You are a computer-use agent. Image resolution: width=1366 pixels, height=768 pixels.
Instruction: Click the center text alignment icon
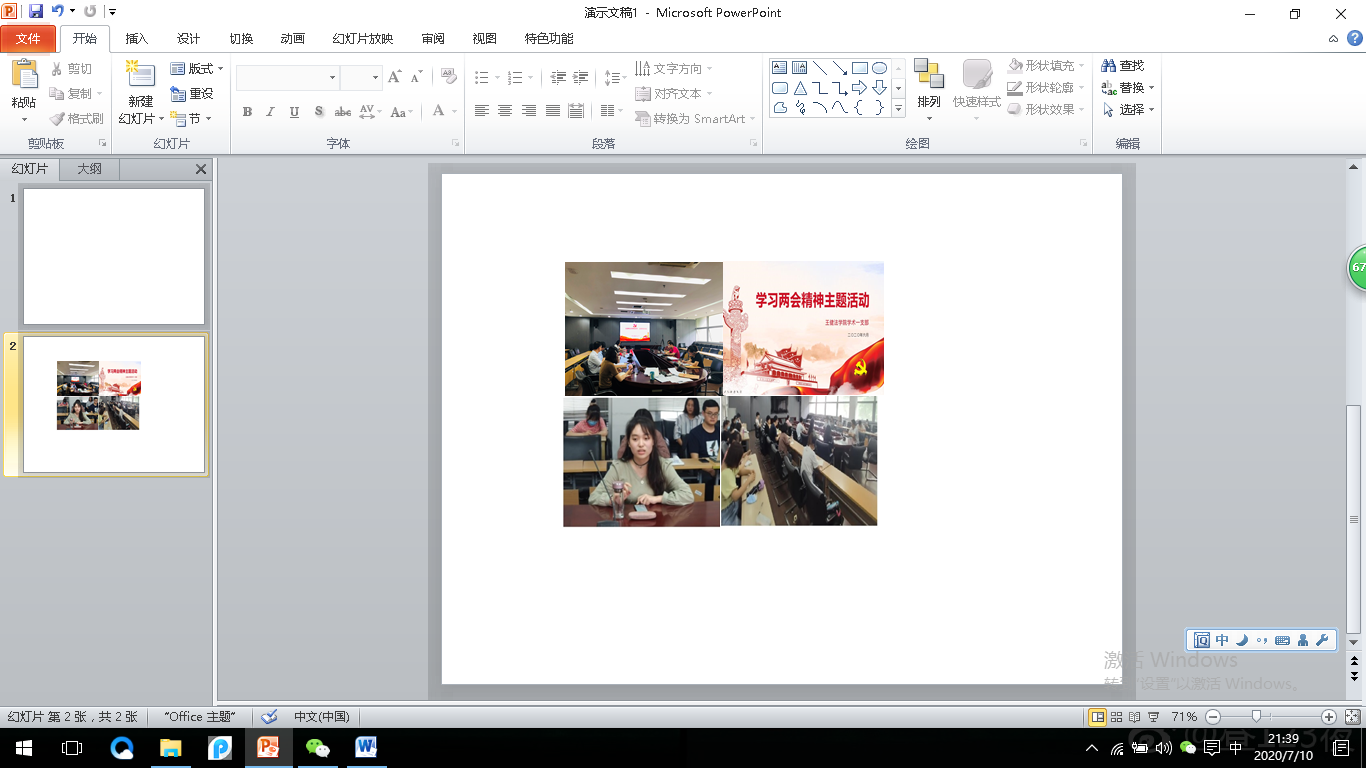(x=505, y=111)
